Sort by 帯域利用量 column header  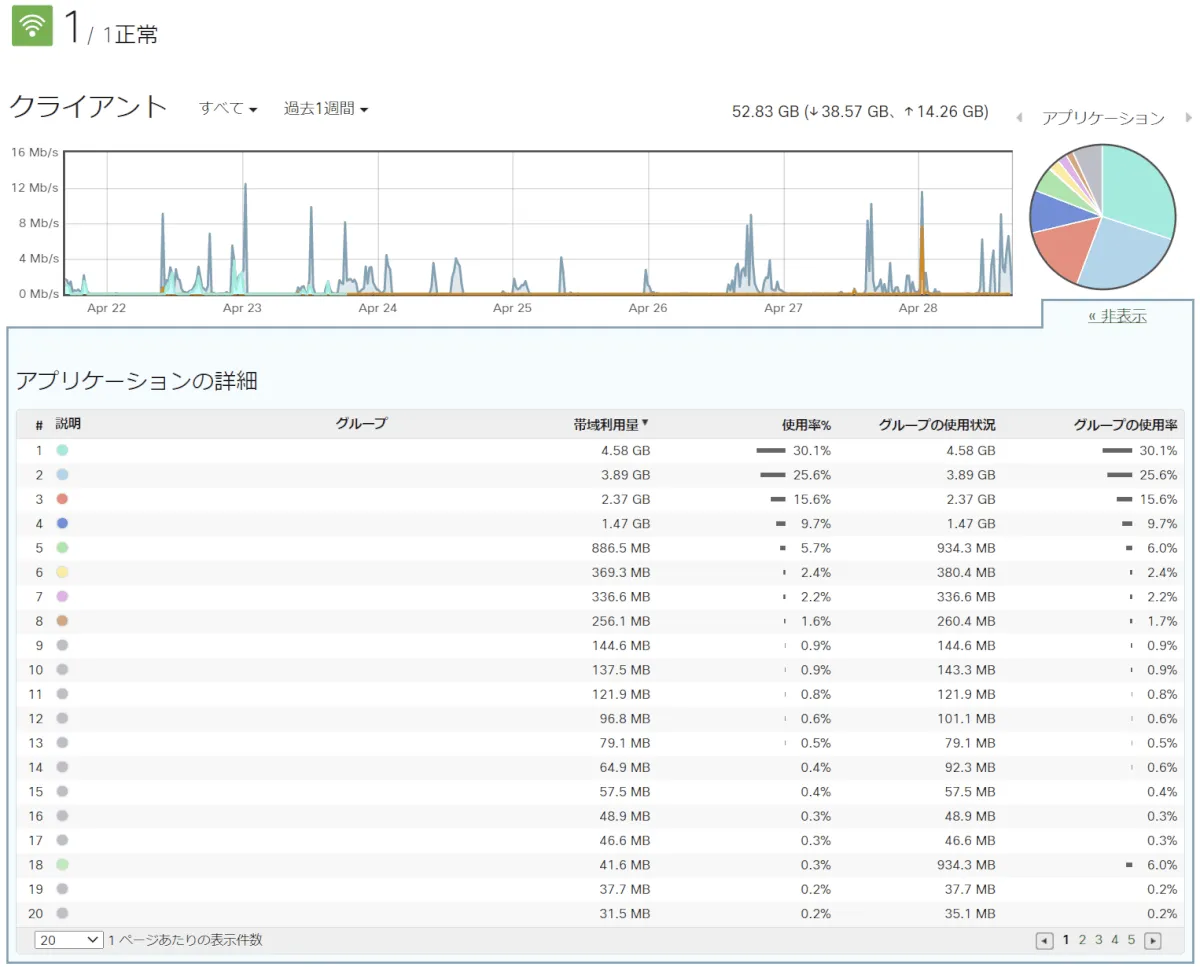(610, 424)
